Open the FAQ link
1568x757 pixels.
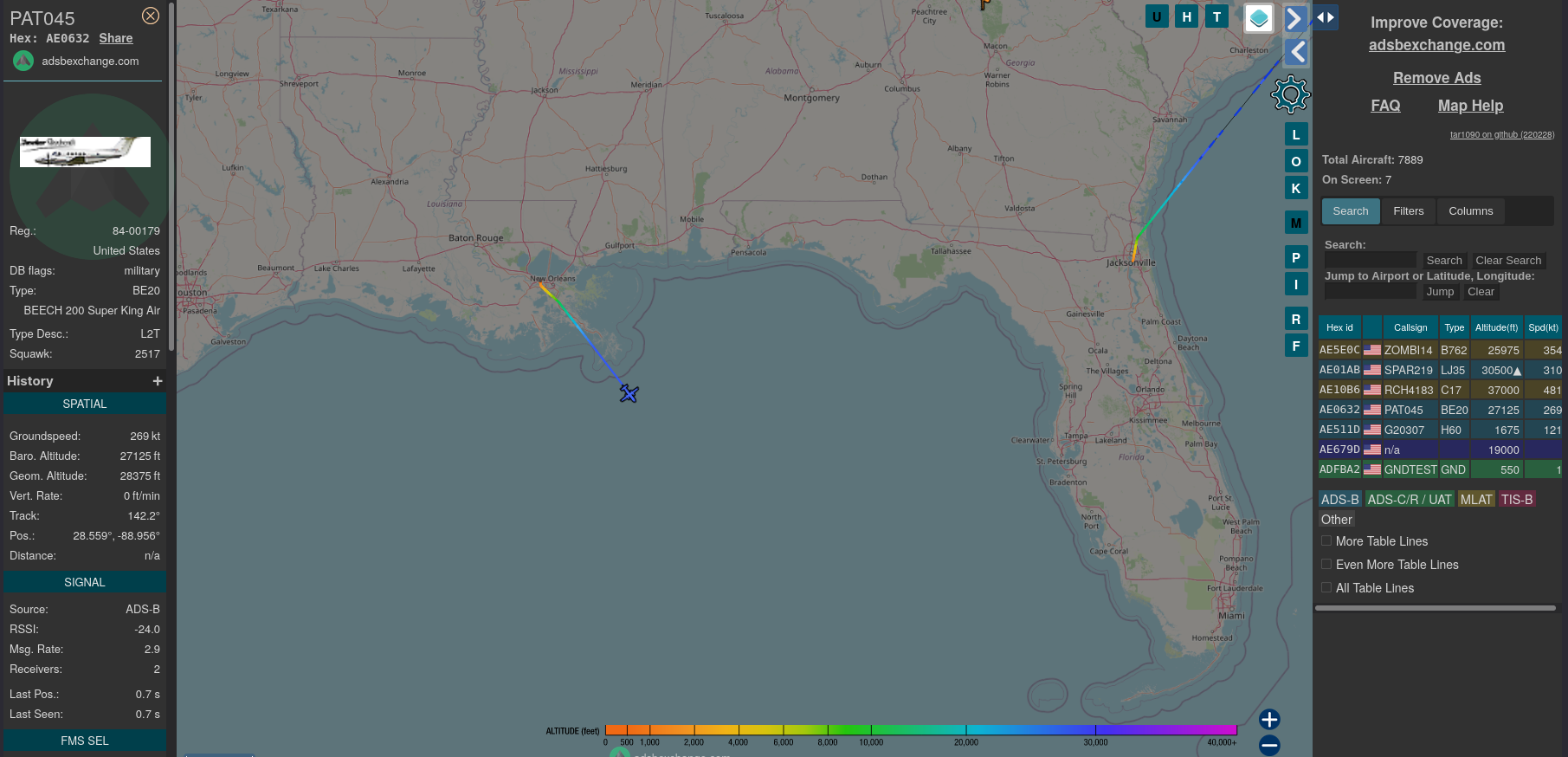1385,106
